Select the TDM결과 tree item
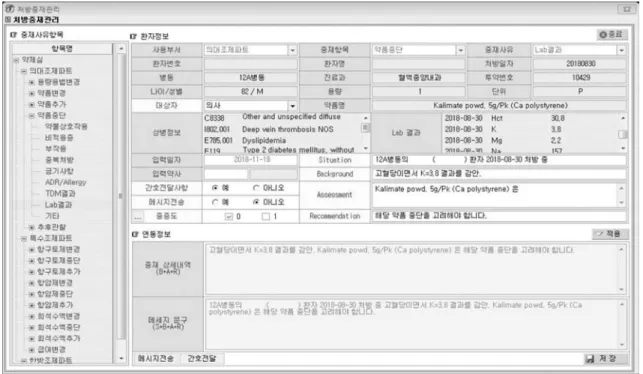 click(x=60, y=193)
